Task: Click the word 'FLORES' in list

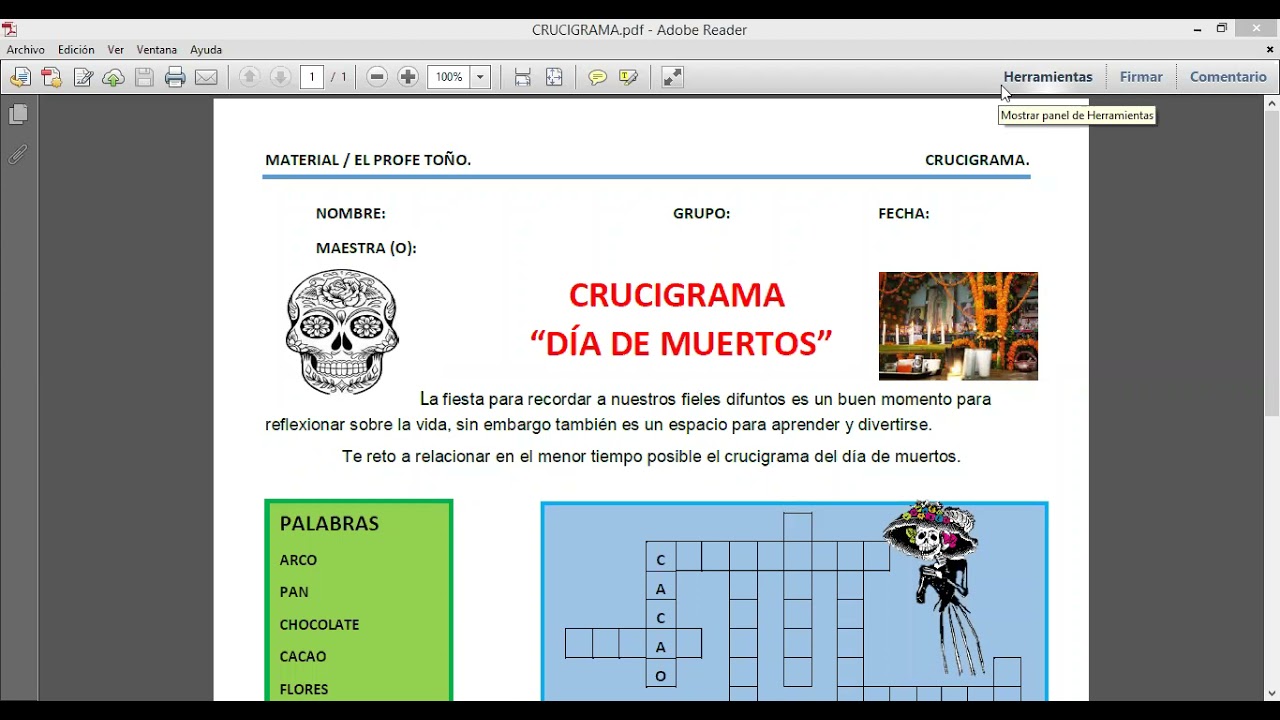Action: (304, 689)
